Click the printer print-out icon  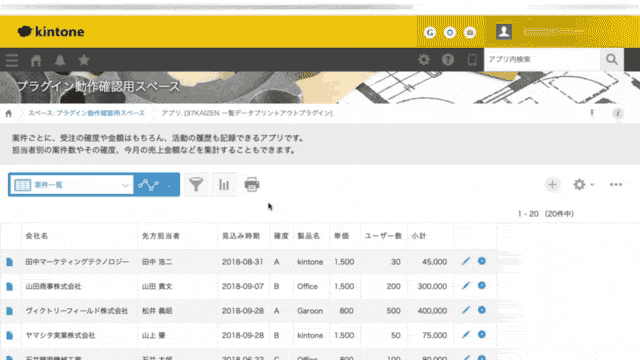point(252,185)
